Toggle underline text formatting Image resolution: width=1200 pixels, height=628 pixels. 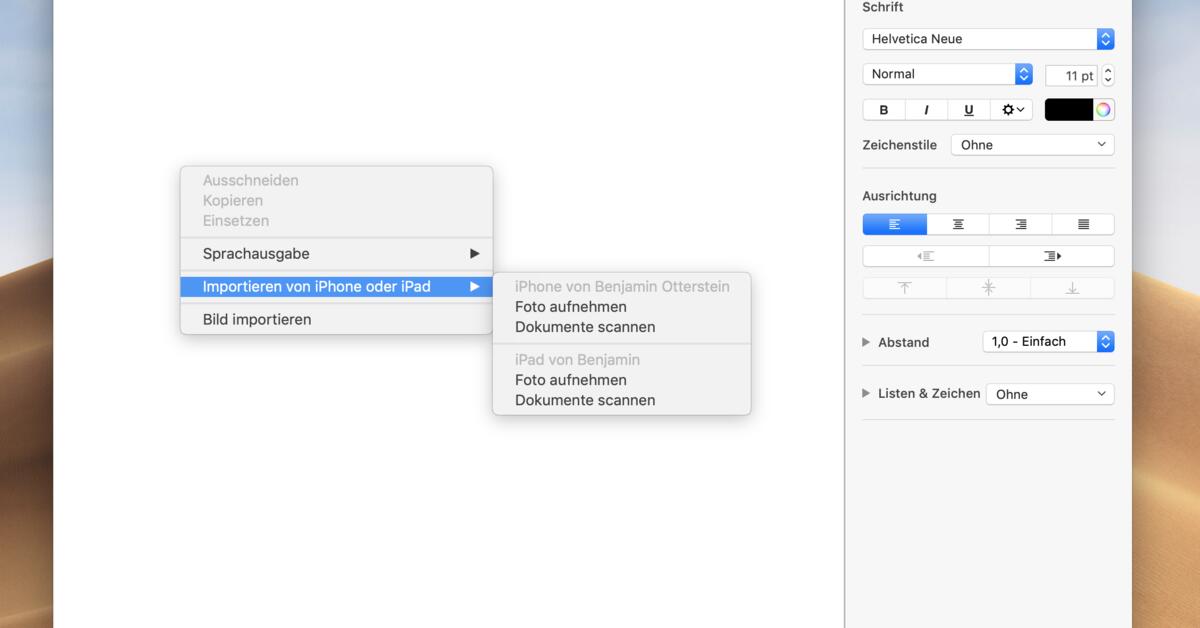pyautogui.click(x=968, y=110)
